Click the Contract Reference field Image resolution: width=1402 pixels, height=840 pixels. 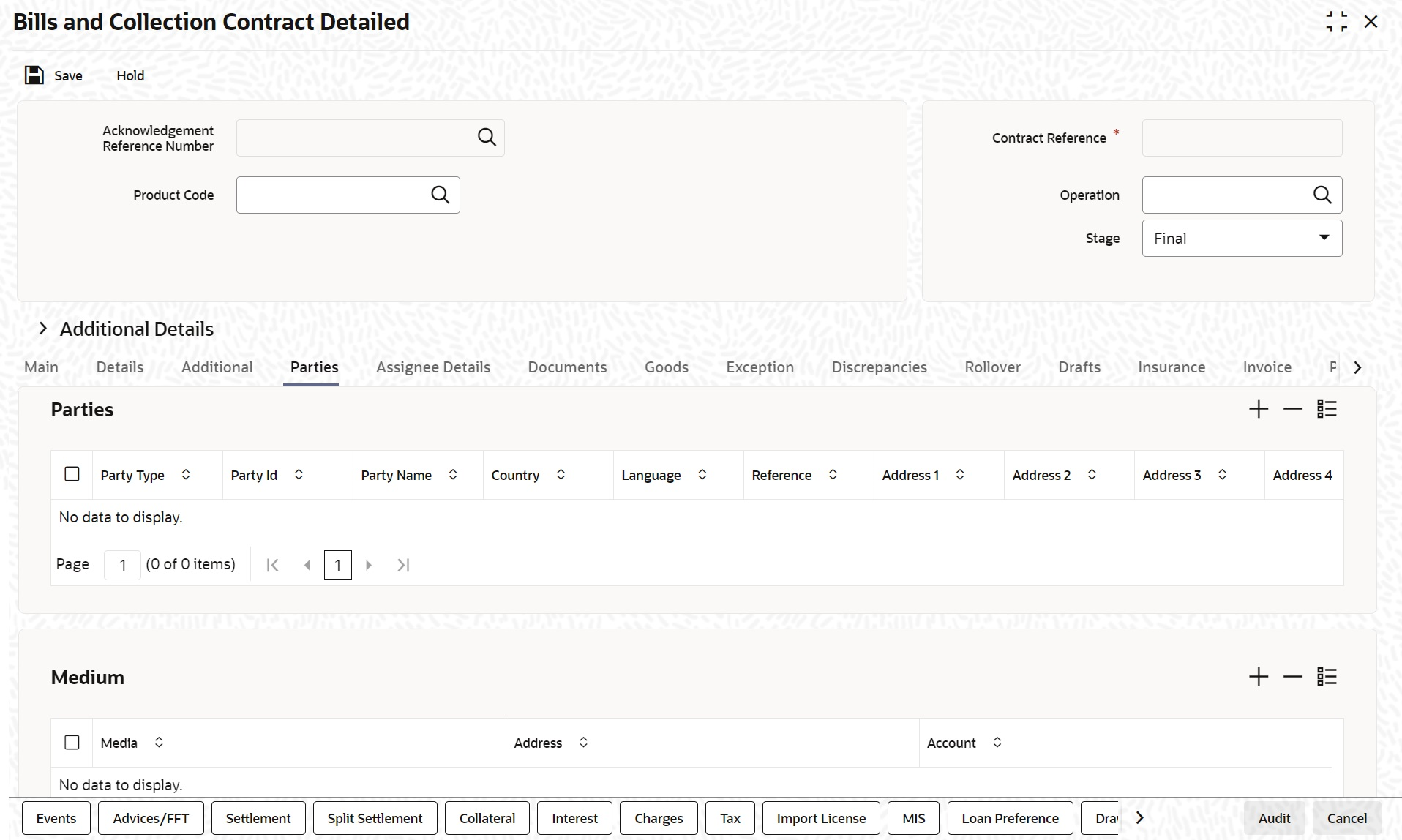pyautogui.click(x=1242, y=138)
